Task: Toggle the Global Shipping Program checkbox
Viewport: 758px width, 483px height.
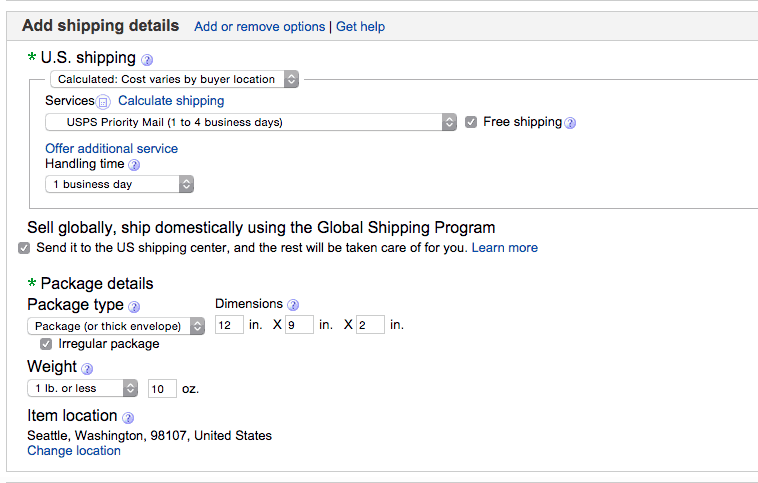Action: tap(24, 248)
